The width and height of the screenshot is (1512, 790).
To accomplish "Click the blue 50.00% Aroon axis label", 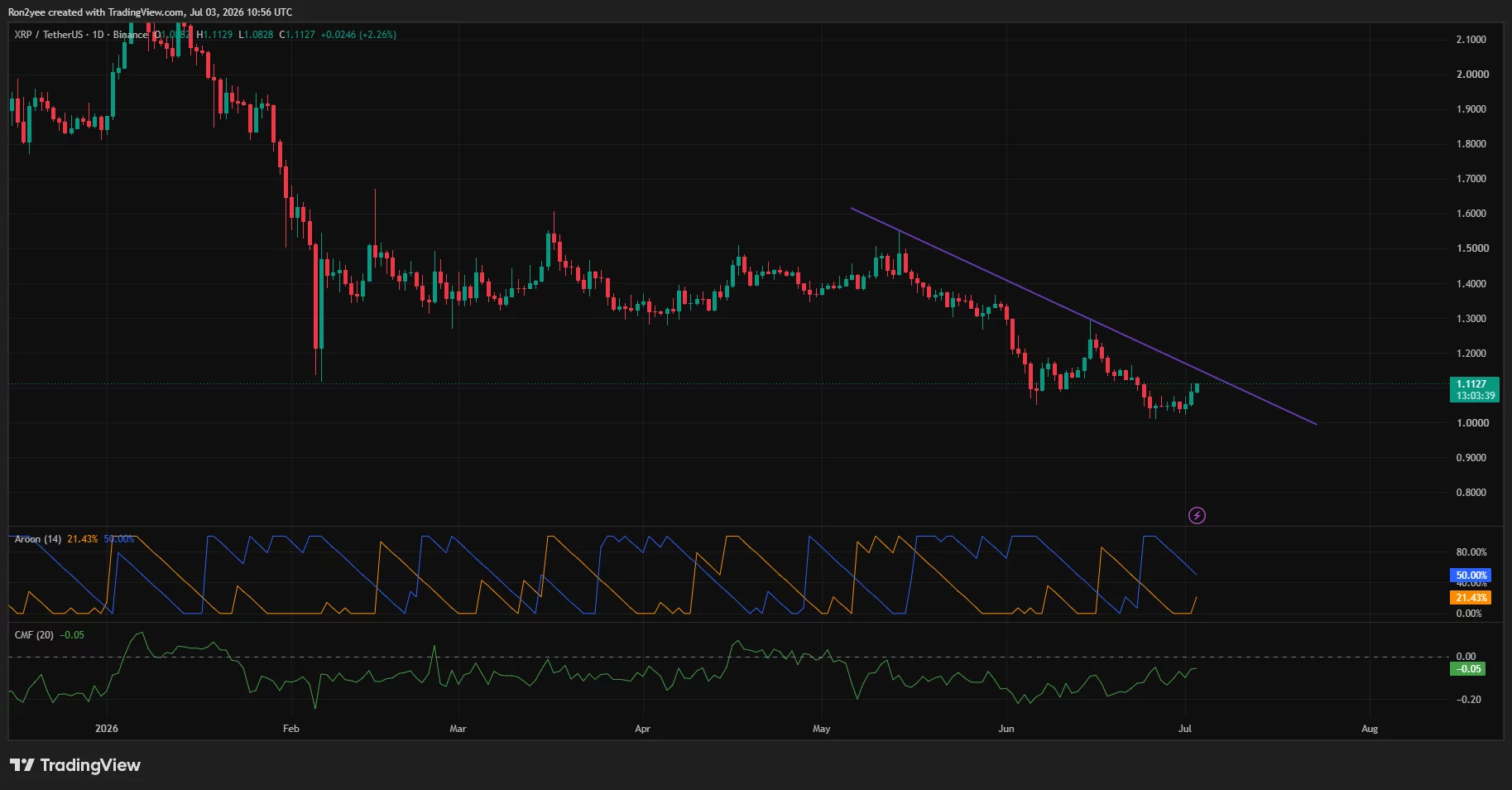I will coord(1471,576).
